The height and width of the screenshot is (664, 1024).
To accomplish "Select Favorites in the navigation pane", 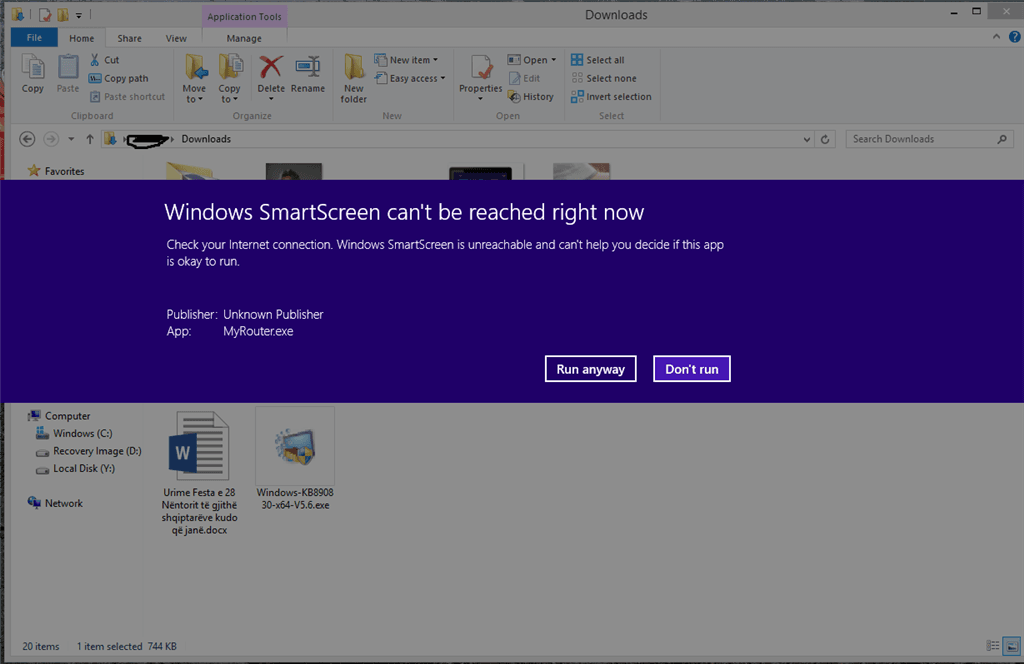I will pyautogui.click(x=56, y=171).
